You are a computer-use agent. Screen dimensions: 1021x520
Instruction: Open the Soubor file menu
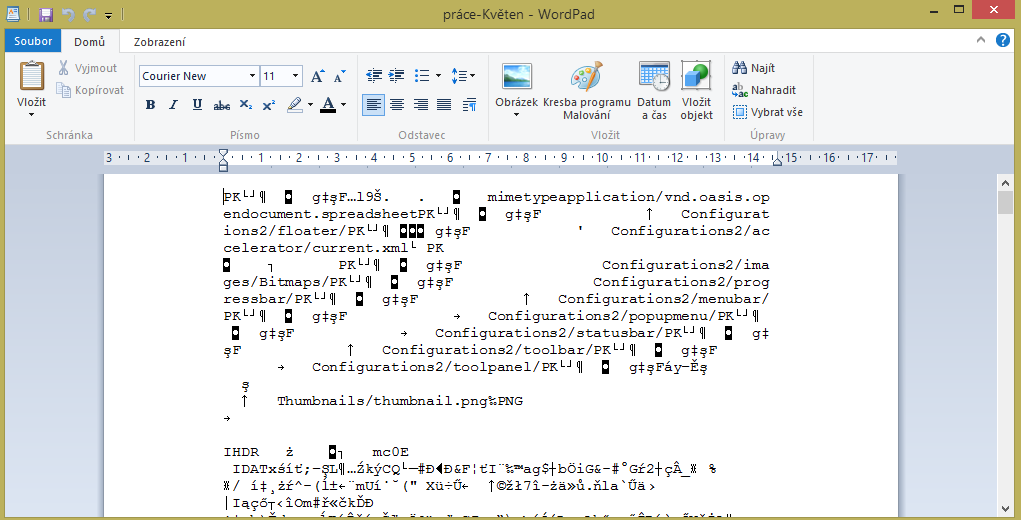33,41
